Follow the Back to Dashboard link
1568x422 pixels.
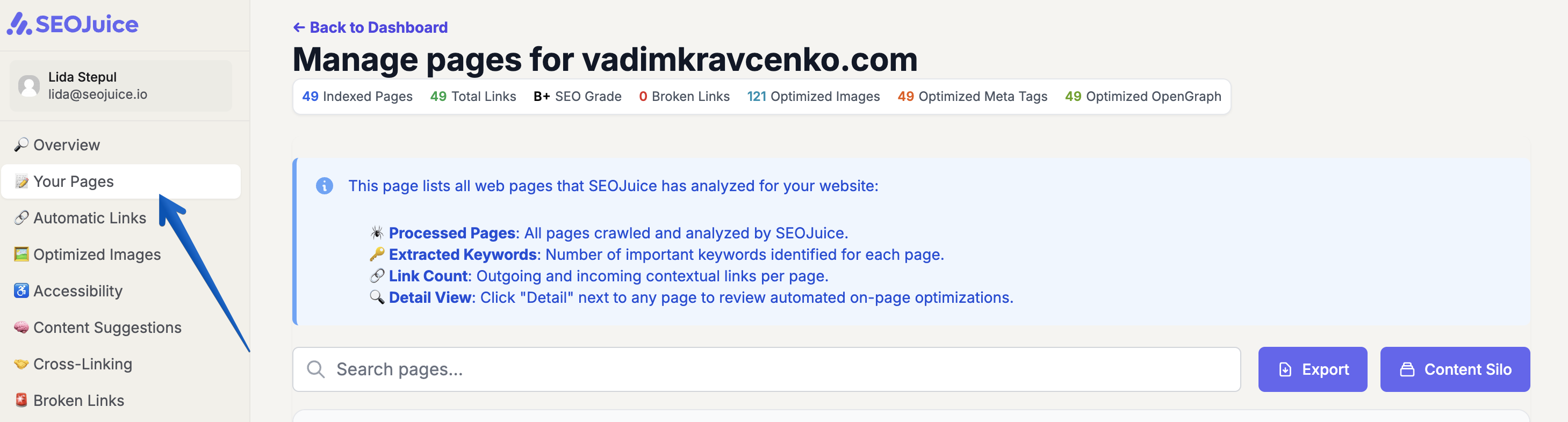[370, 27]
